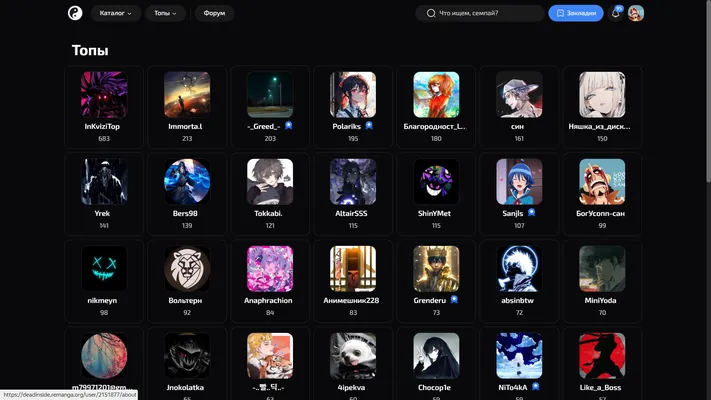The width and height of the screenshot is (711, 400).
Task: Open the Вольтерн lion avatar card
Action: 187,281
